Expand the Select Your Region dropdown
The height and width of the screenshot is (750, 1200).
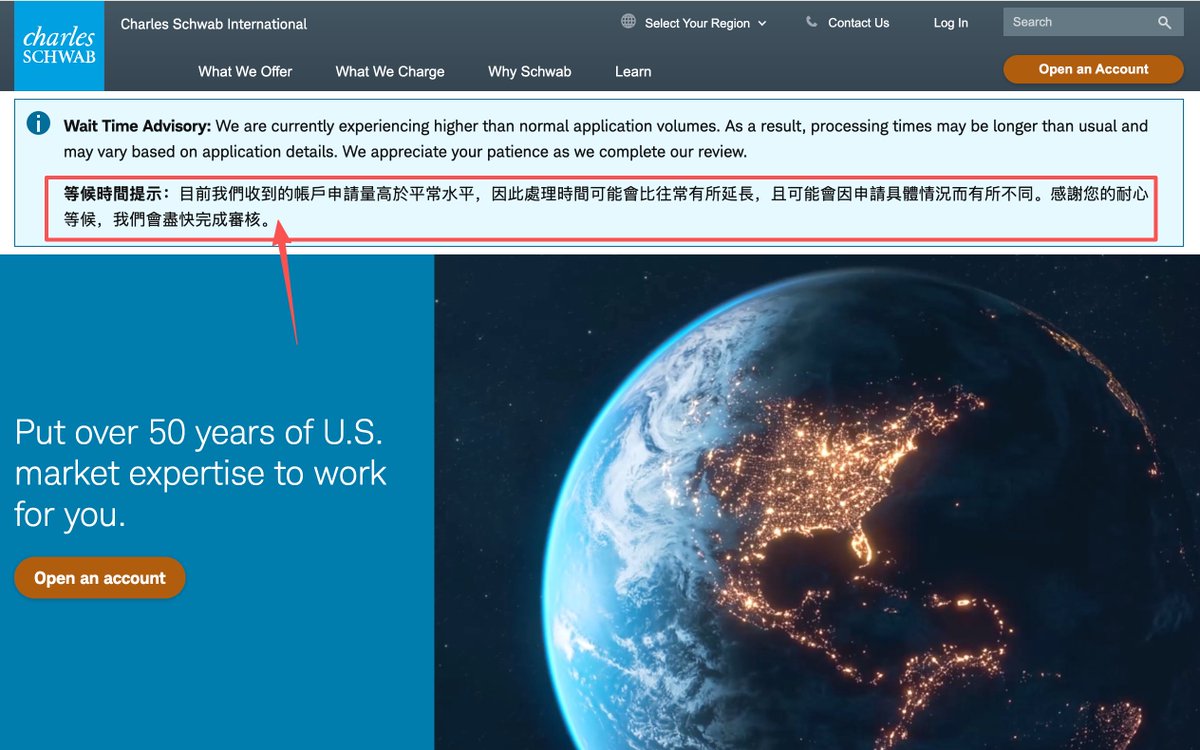(x=705, y=23)
